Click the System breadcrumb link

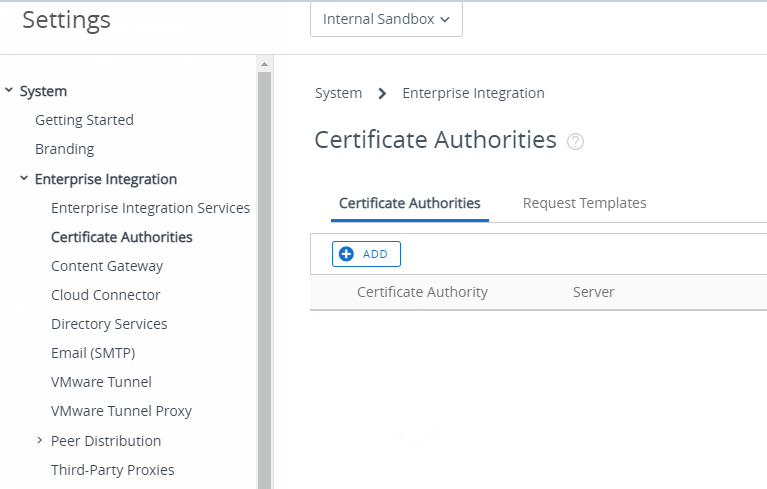[x=338, y=93]
